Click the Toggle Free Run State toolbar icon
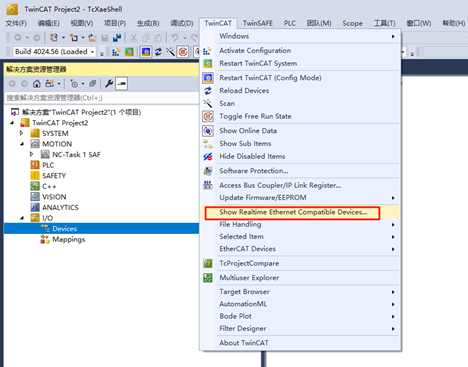468x367 pixels. point(183,52)
